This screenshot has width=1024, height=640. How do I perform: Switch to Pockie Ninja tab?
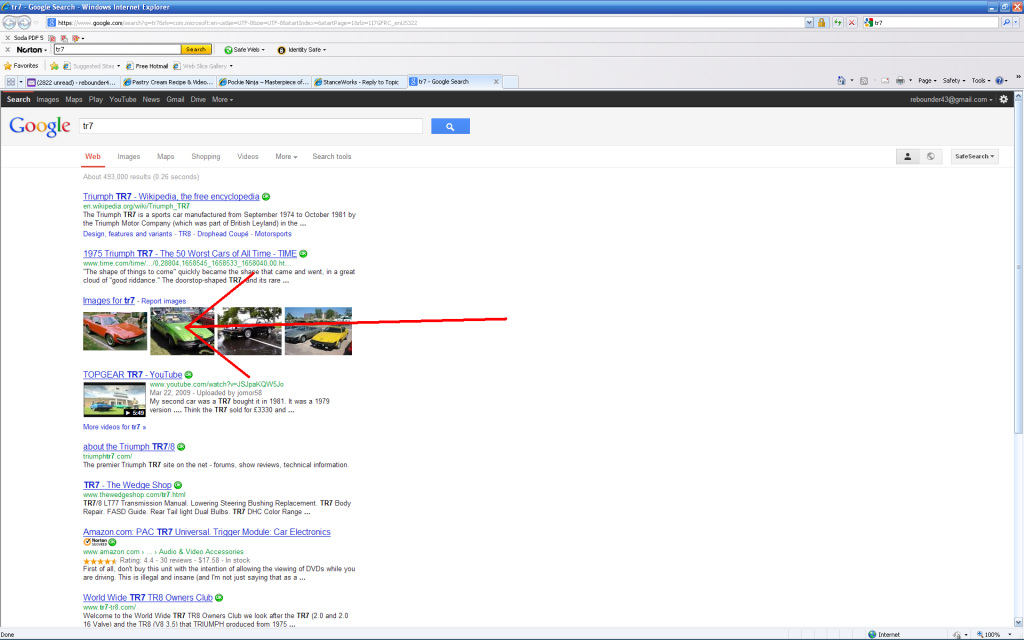pos(264,82)
